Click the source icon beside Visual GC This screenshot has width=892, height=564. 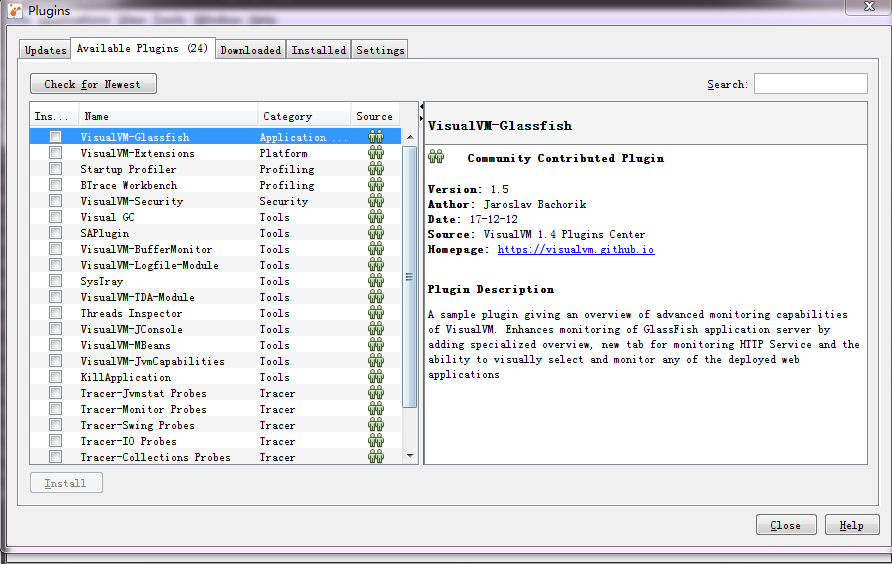[x=376, y=217]
